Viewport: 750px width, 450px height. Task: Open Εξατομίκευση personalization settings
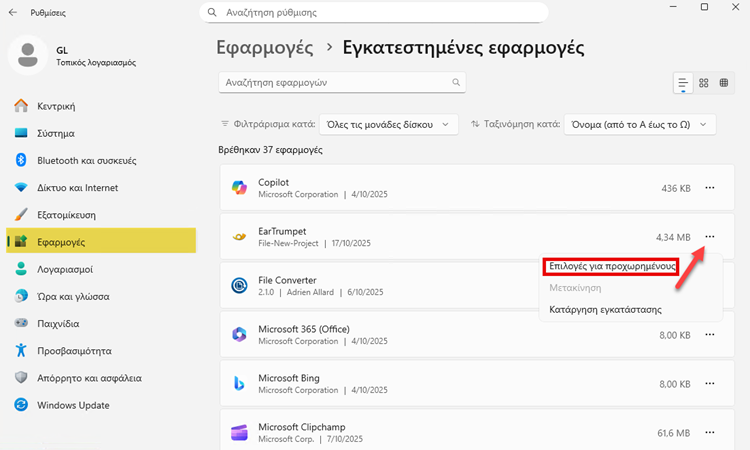click(101, 215)
